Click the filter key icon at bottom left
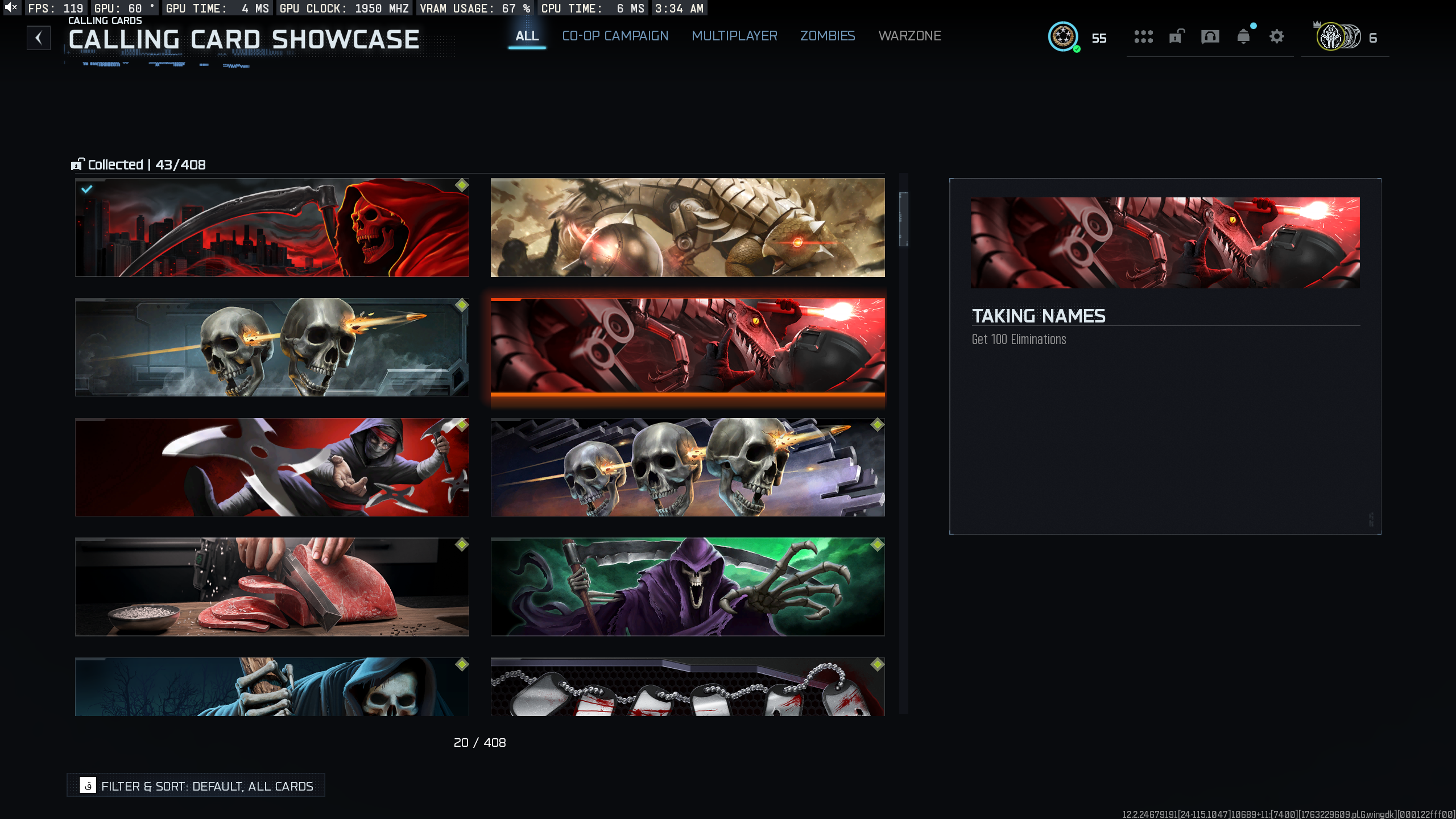The image size is (1456, 819). point(88,785)
